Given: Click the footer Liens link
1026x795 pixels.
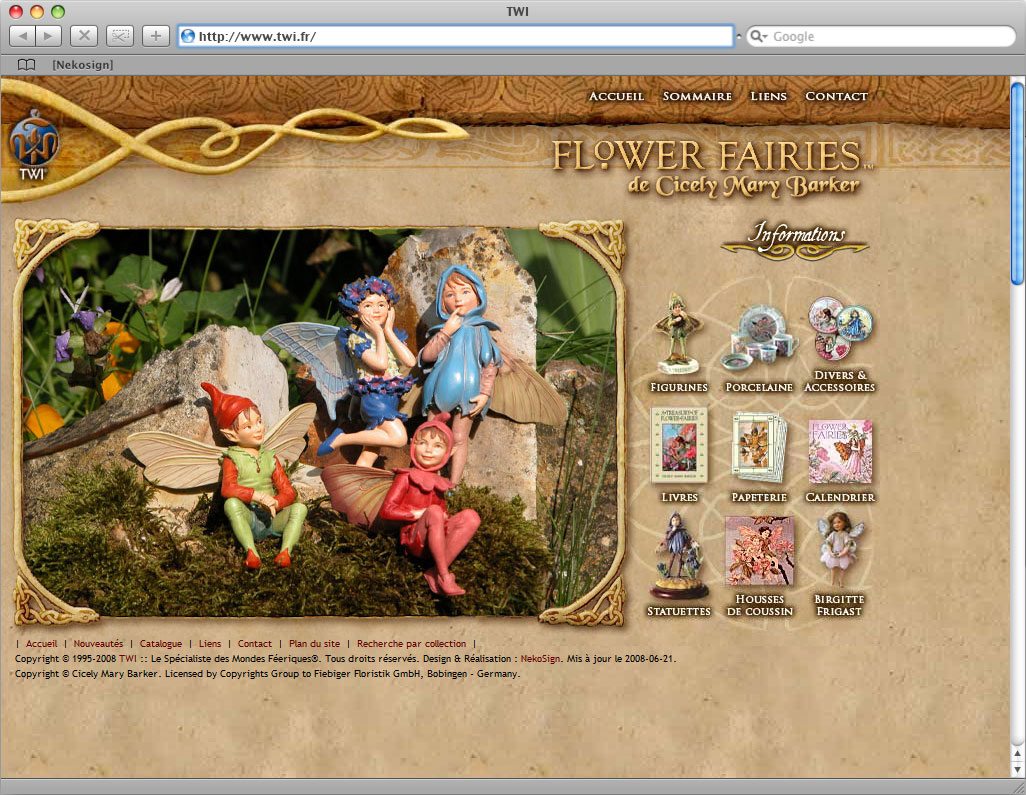Looking at the screenshot, I should pyautogui.click(x=210, y=644).
